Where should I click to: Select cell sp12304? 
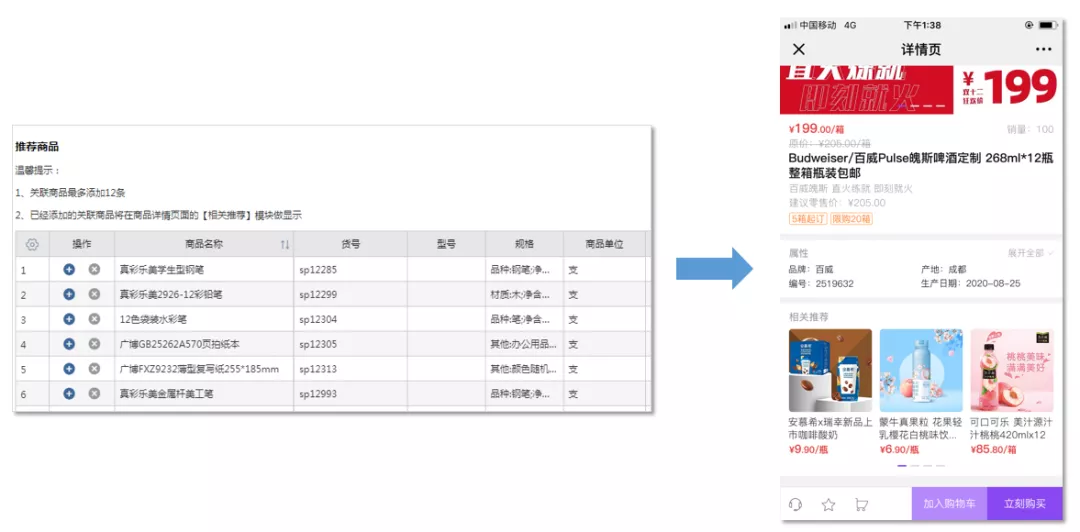click(x=351, y=320)
